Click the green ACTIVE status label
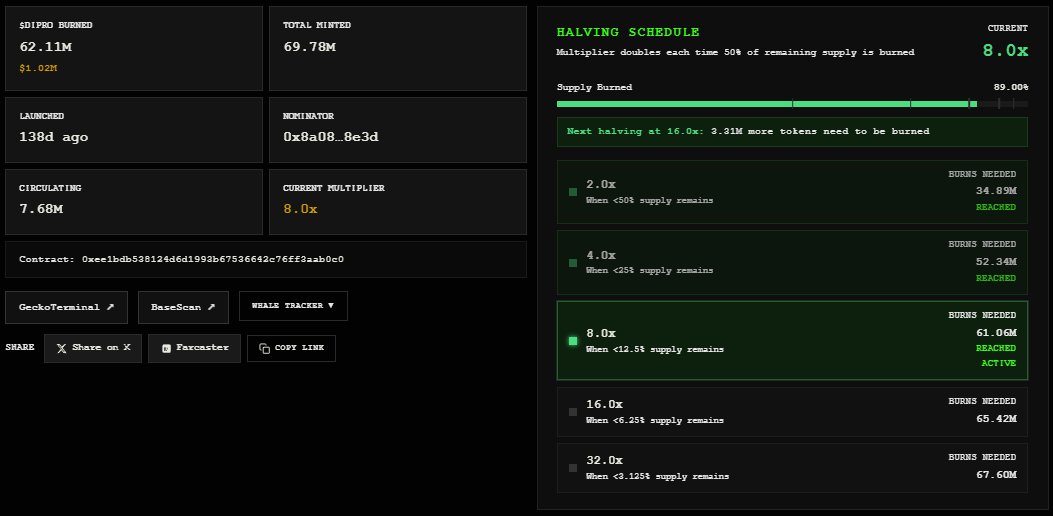The width and height of the screenshot is (1053, 516). (999, 363)
